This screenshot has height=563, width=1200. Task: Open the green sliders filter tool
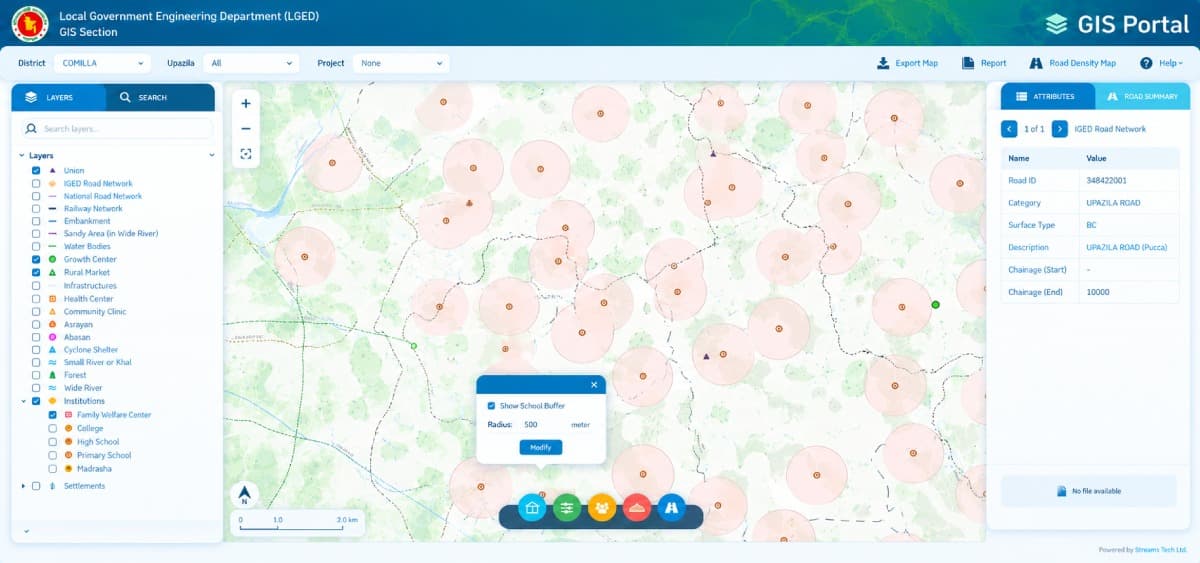[567, 508]
